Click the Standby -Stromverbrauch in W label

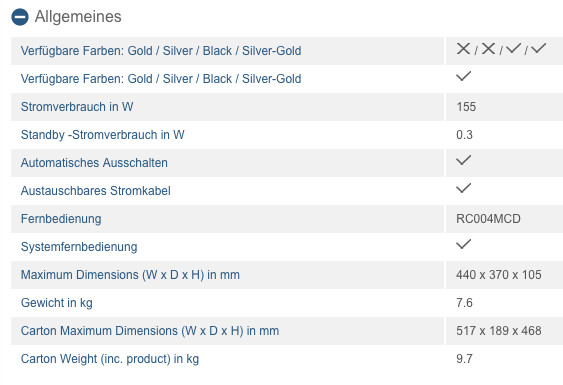pyautogui.click(x=103, y=135)
